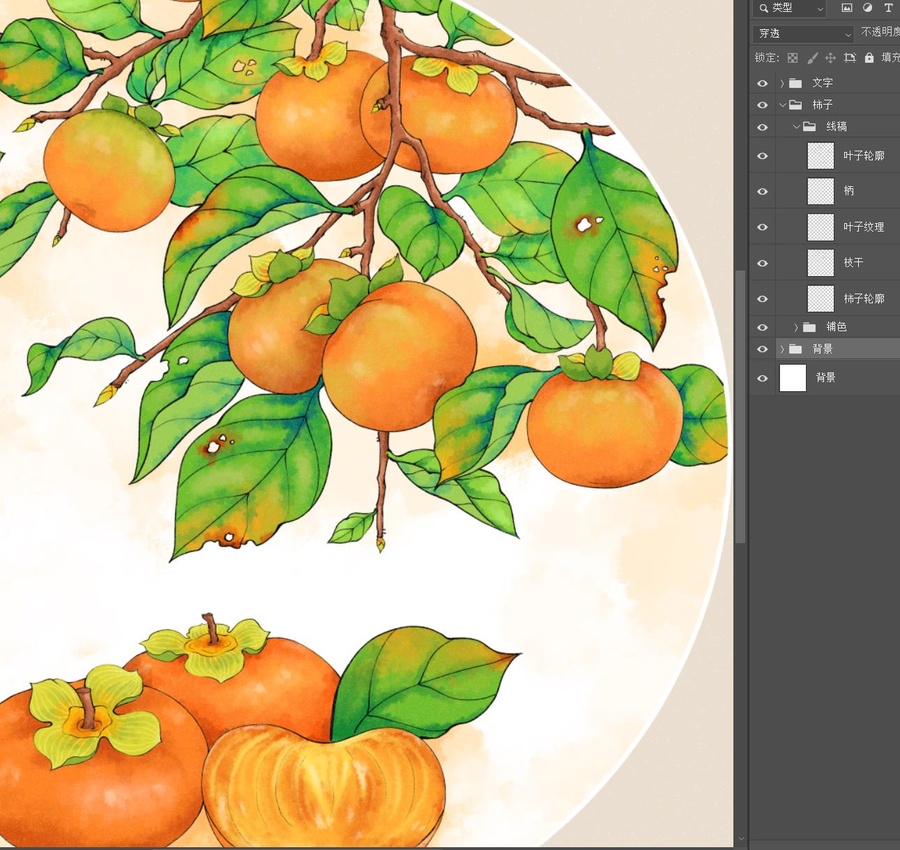This screenshot has width=900, height=850.
Task: Select the 叶子轮廓 layer thumbnail
Action: (x=821, y=156)
